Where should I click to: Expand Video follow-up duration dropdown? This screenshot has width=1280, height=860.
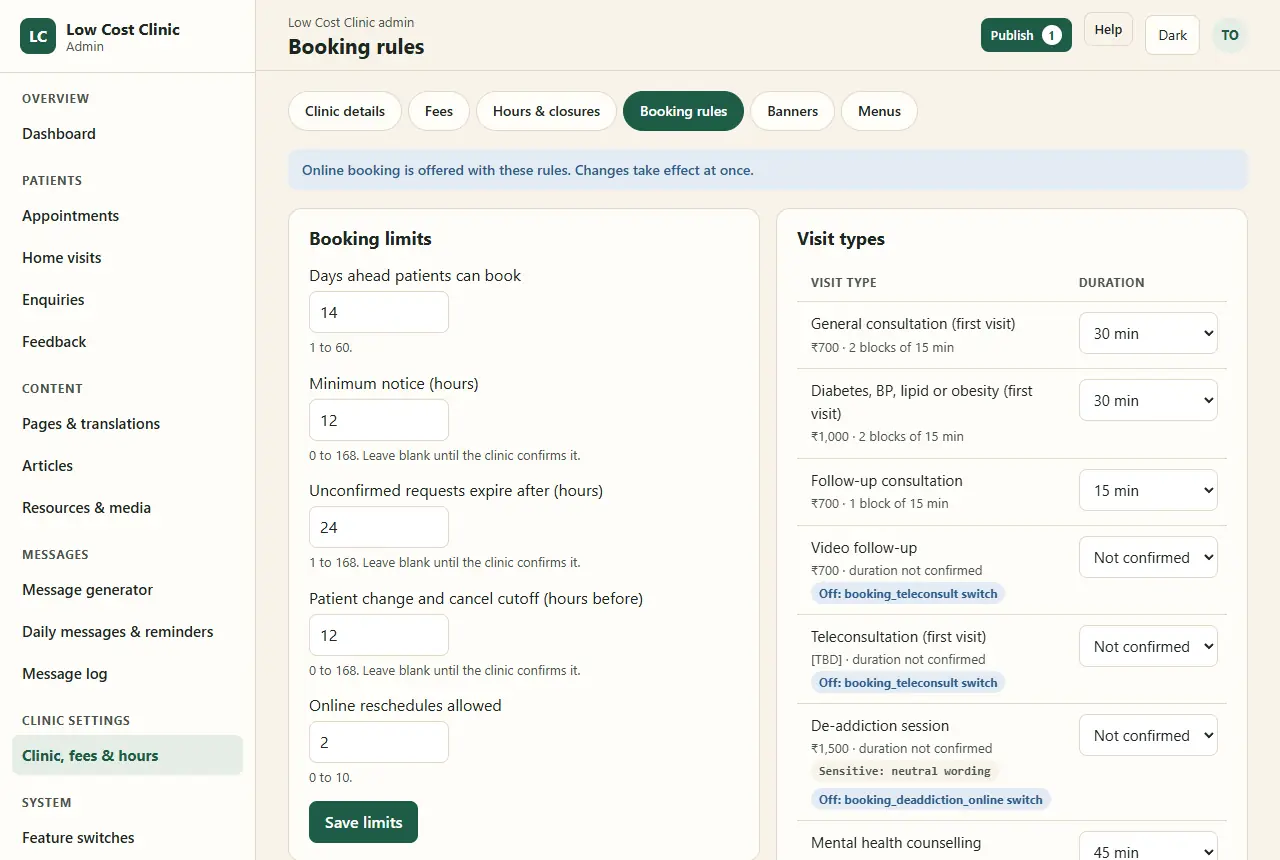click(1148, 557)
